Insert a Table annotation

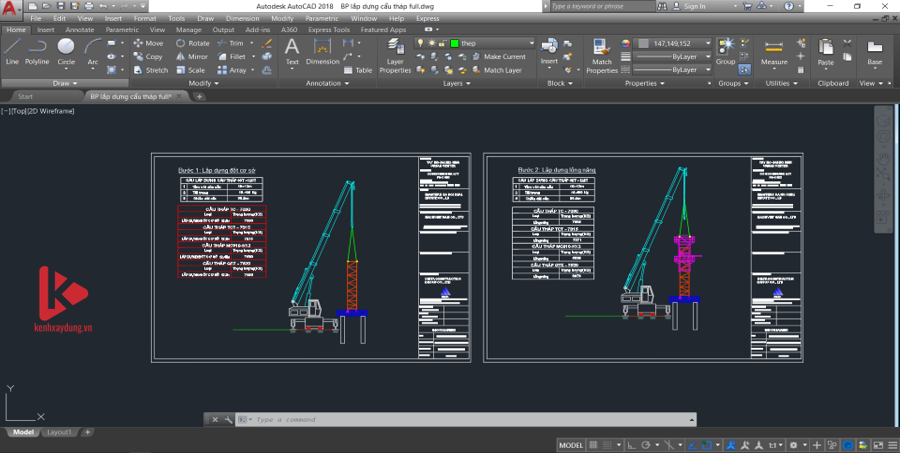coord(357,70)
